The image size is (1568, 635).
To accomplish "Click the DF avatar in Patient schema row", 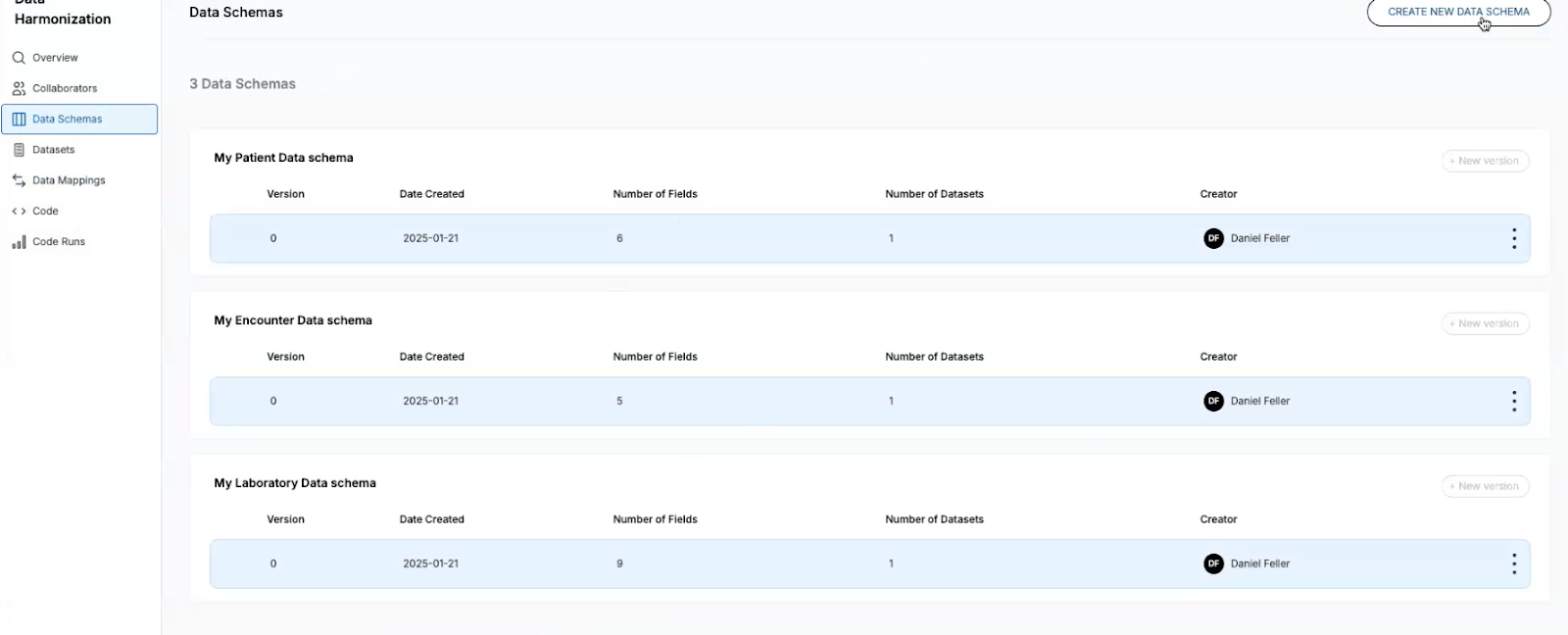I will point(1213,238).
